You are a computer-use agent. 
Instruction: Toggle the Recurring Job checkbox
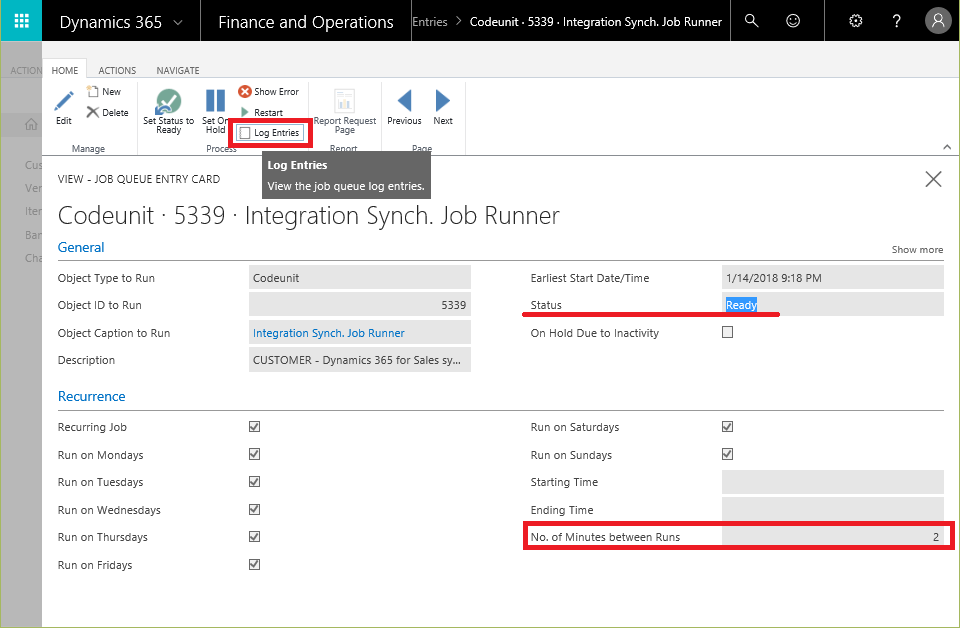point(254,427)
